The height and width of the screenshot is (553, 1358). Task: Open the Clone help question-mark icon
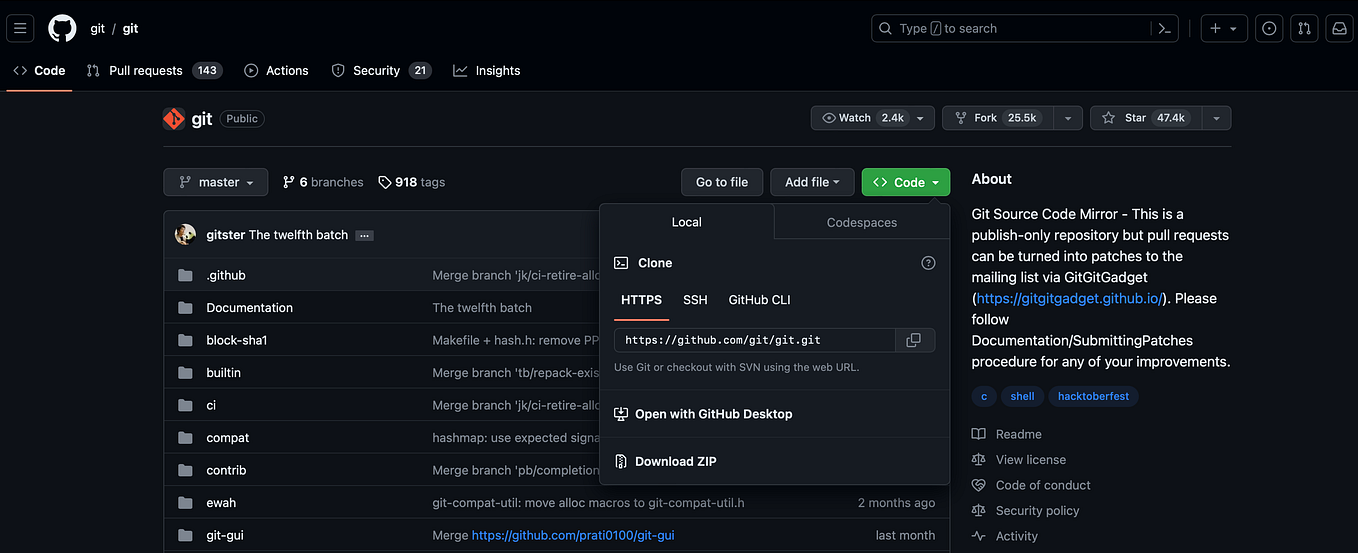(928, 263)
